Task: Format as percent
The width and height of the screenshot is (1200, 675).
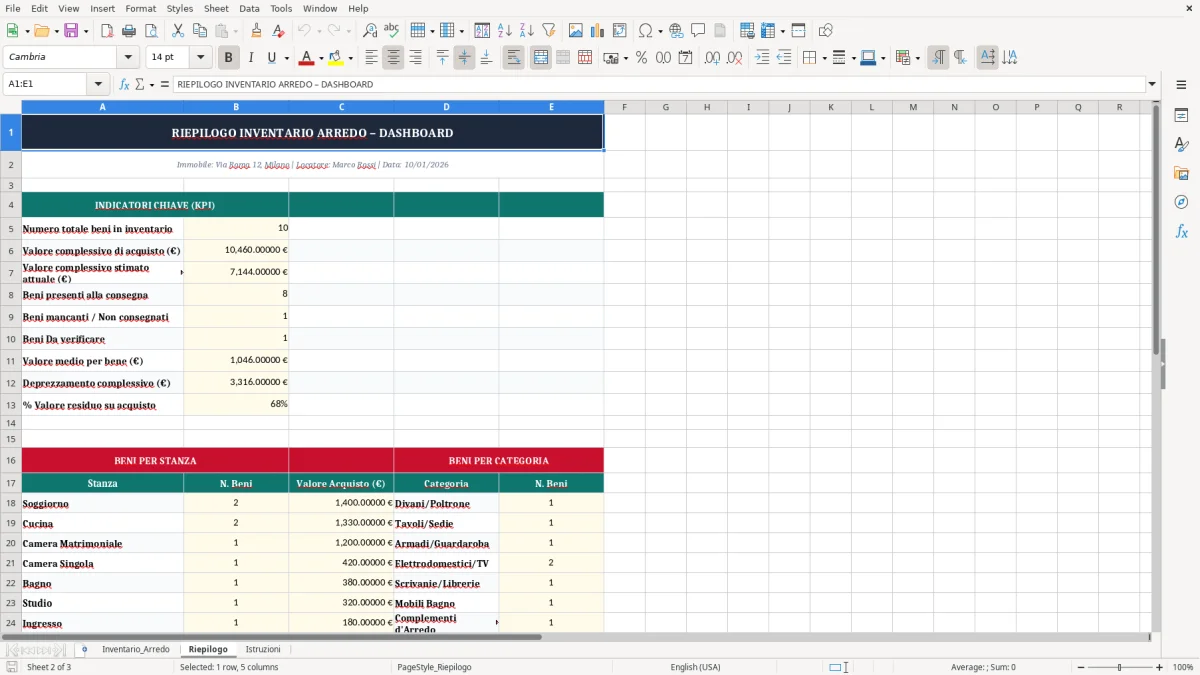Action: point(641,58)
